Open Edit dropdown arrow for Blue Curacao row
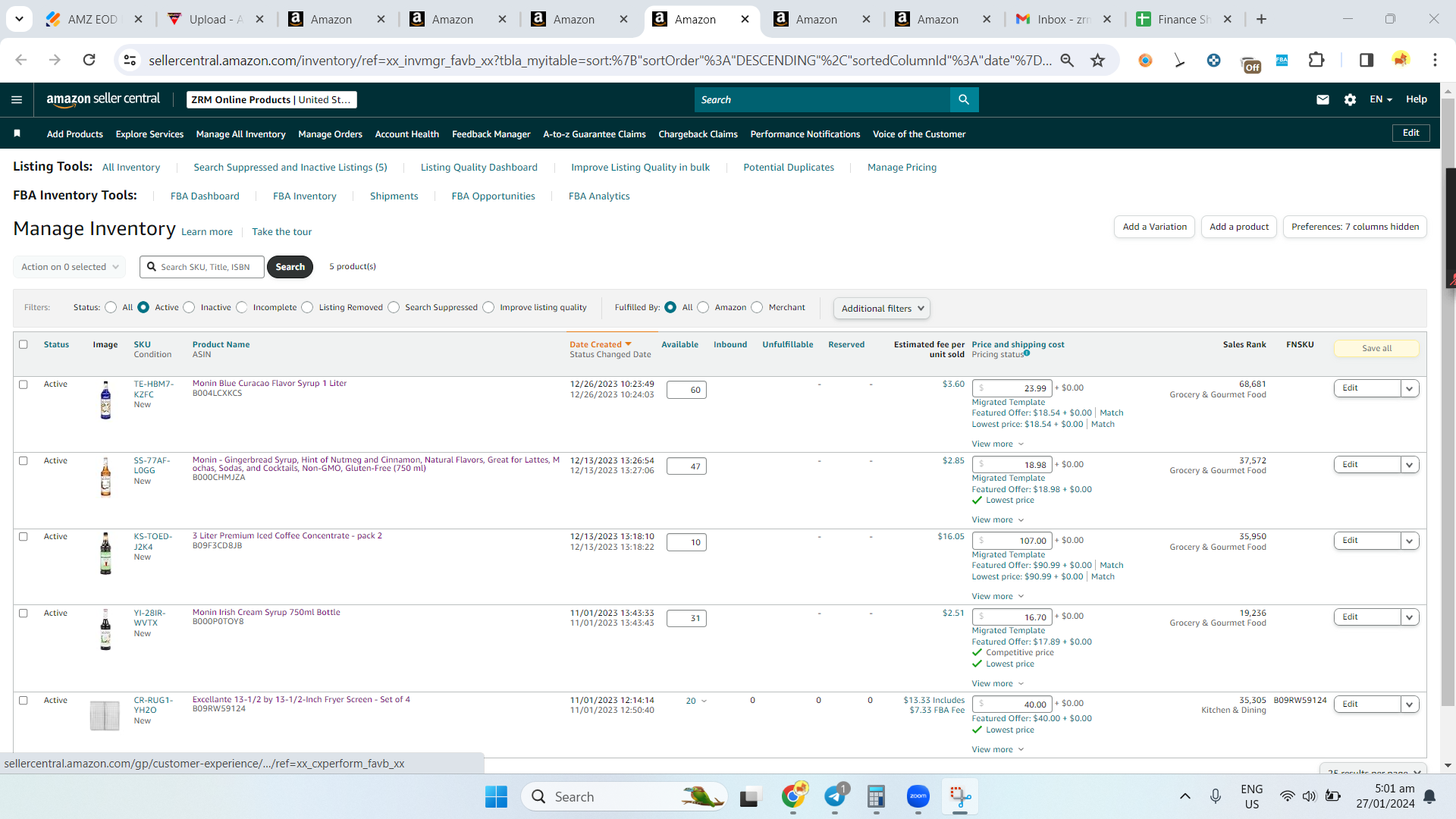This screenshot has height=819, width=1456. pyautogui.click(x=1410, y=388)
